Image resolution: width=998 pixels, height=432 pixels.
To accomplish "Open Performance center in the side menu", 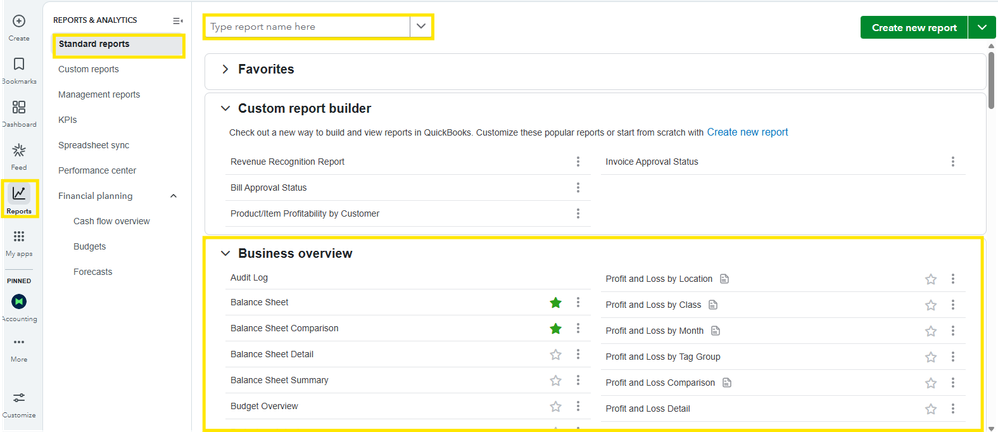I will pos(97,171).
